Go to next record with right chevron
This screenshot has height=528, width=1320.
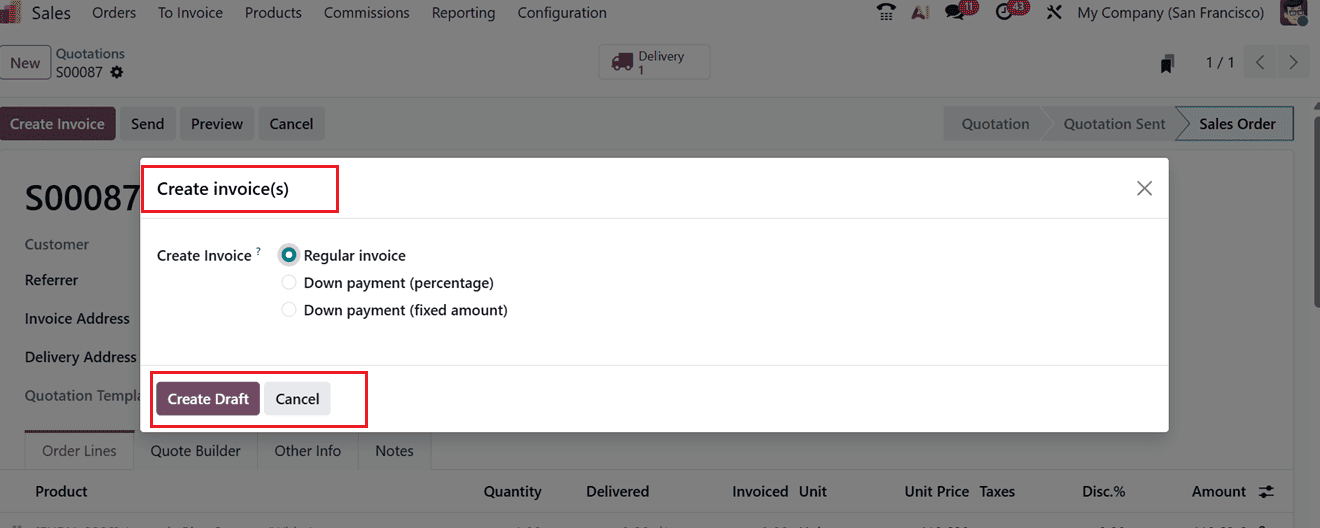pos(1293,63)
